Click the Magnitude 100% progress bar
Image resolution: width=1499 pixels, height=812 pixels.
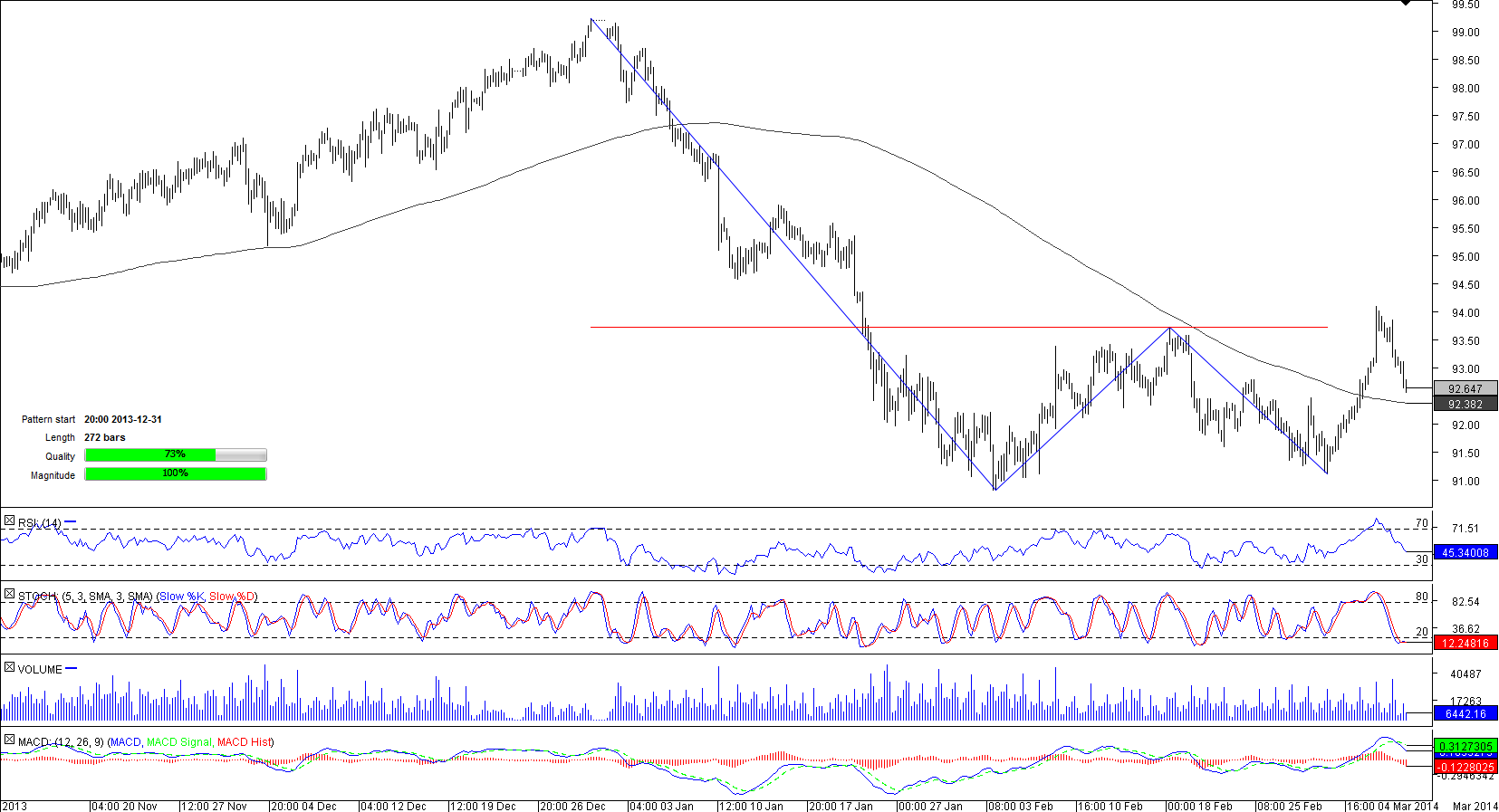tap(176, 474)
